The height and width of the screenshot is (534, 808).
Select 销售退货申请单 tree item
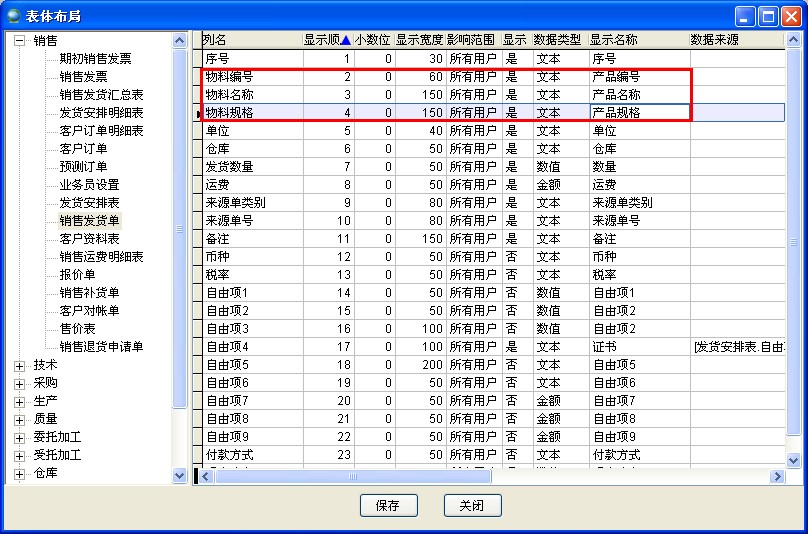[101, 347]
